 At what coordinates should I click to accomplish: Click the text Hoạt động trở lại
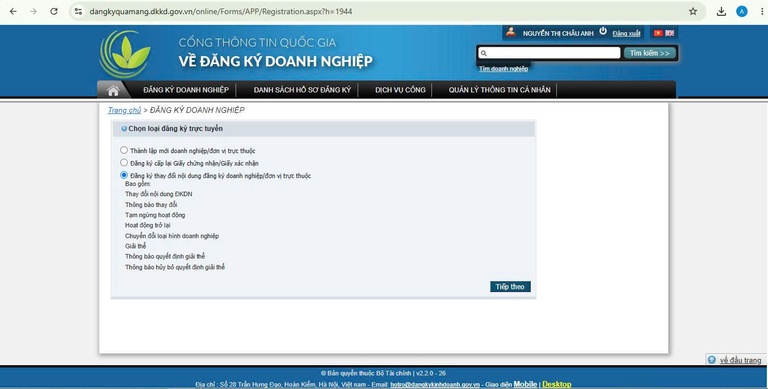[x=147, y=225]
